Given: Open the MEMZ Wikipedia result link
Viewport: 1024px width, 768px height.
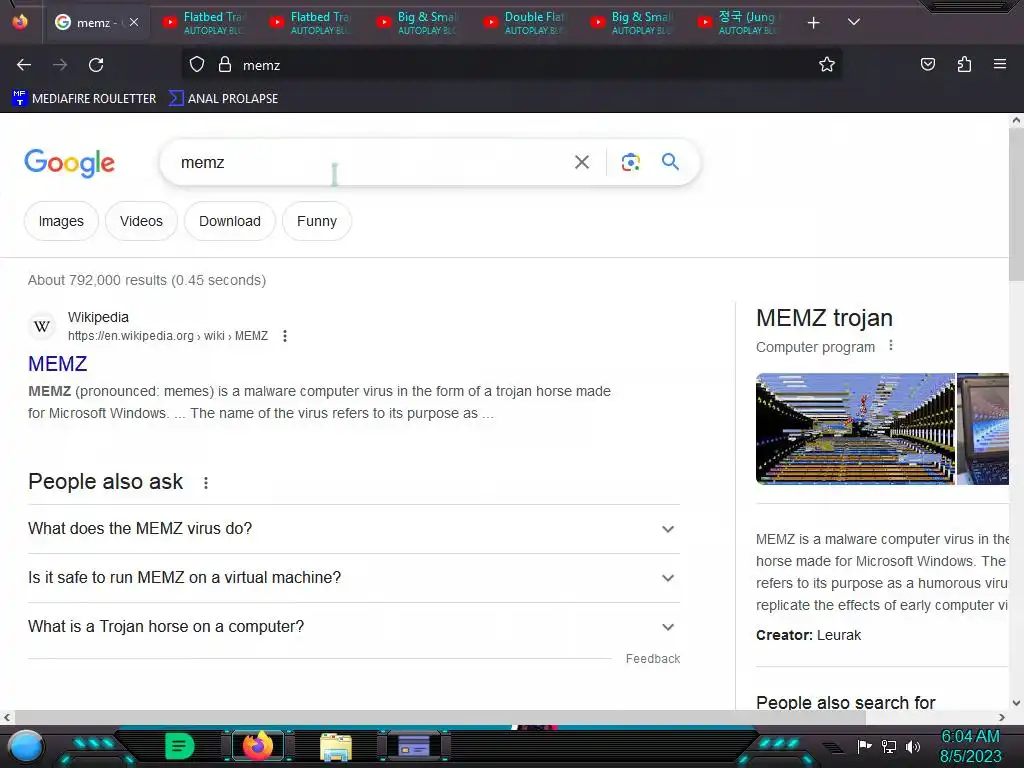Looking at the screenshot, I should [57, 364].
